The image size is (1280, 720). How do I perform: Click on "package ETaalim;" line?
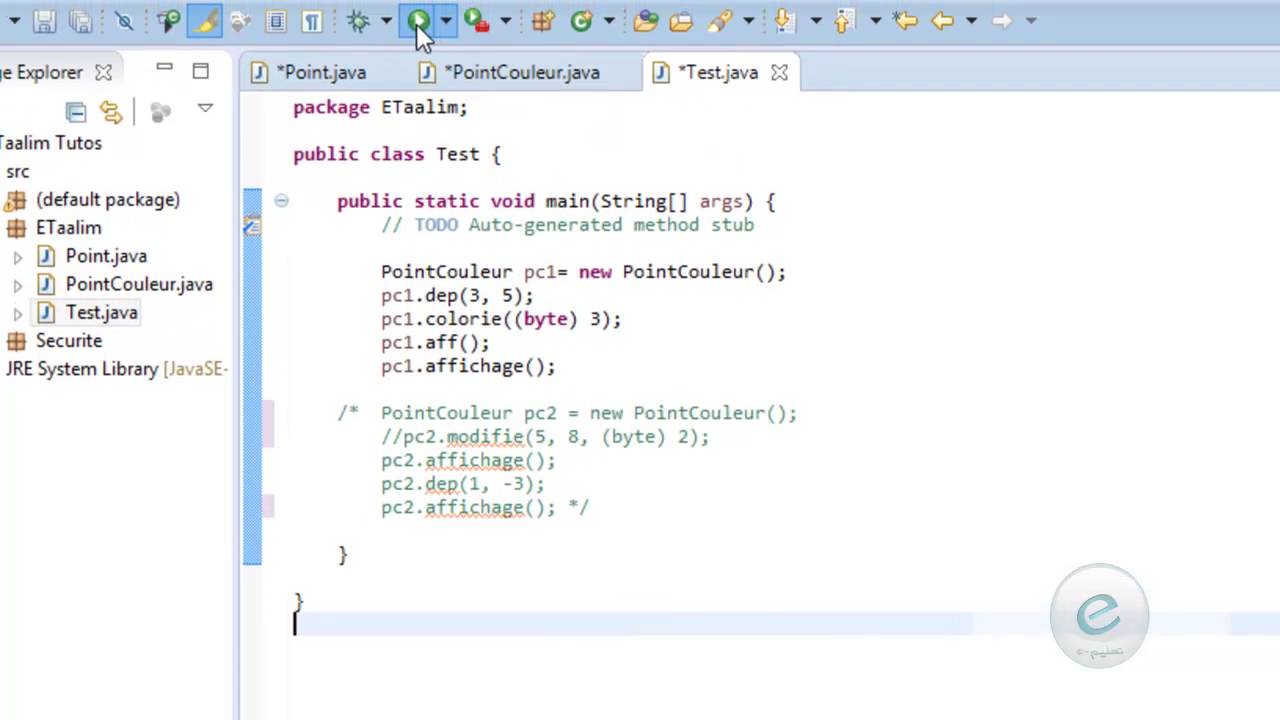pos(380,107)
